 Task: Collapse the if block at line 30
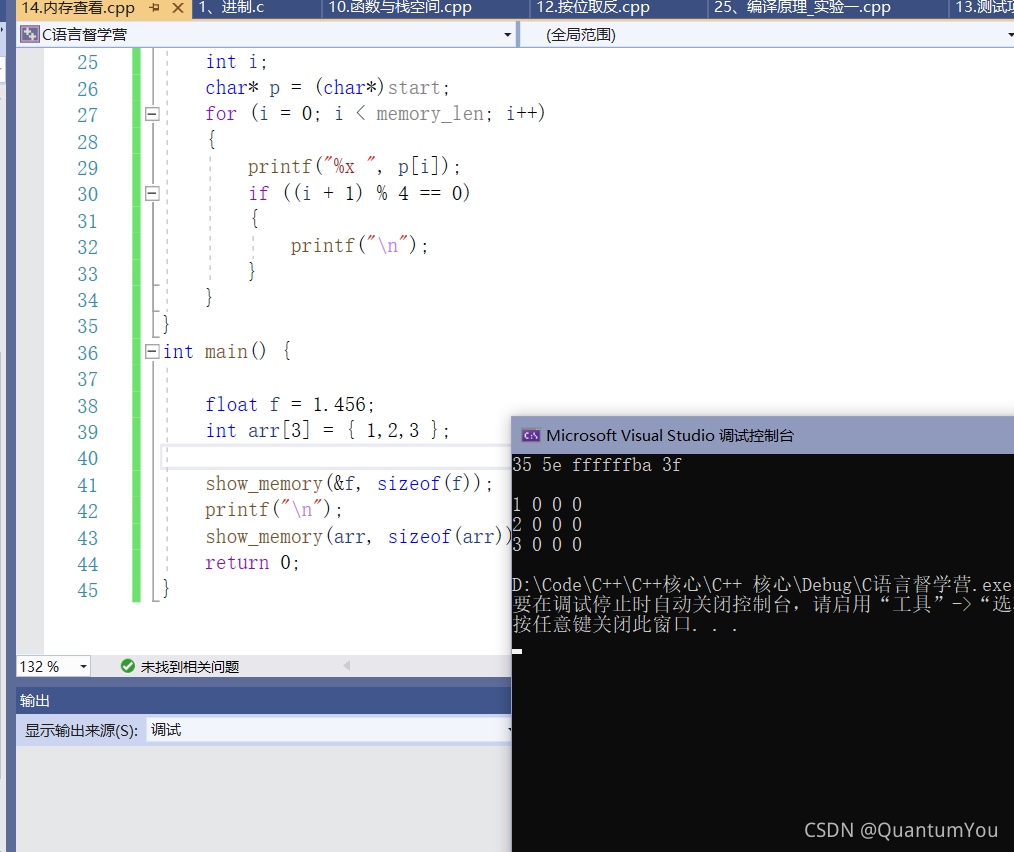(152, 193)
